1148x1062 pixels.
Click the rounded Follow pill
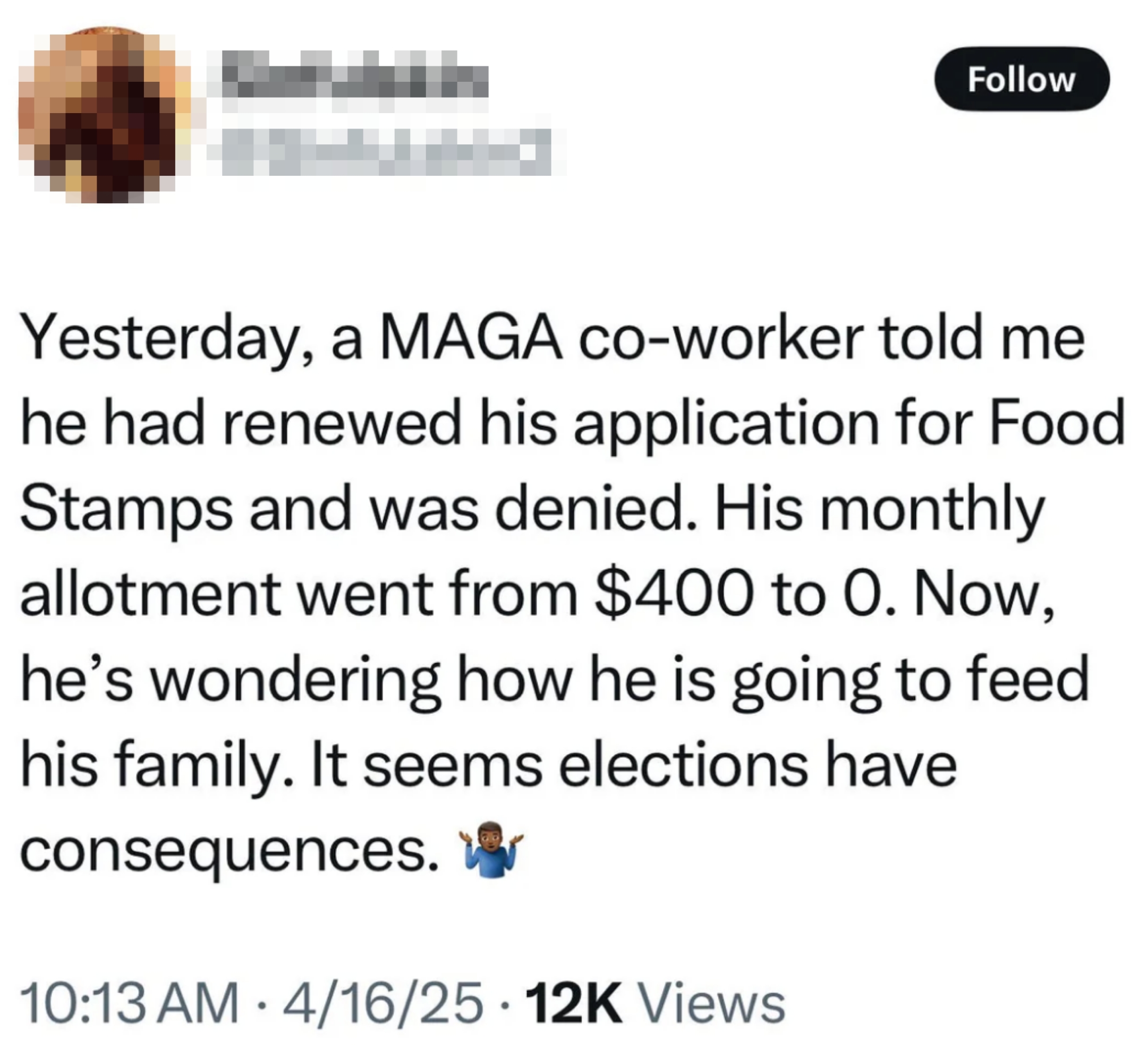1022,79
